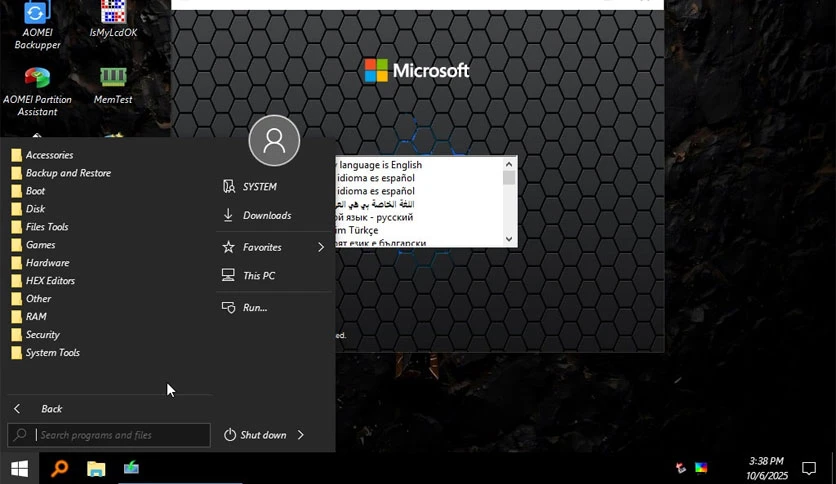The width and height of the screenshot is (836, 484).
Task: Expand Shut down options arrow
Action: 301,435
